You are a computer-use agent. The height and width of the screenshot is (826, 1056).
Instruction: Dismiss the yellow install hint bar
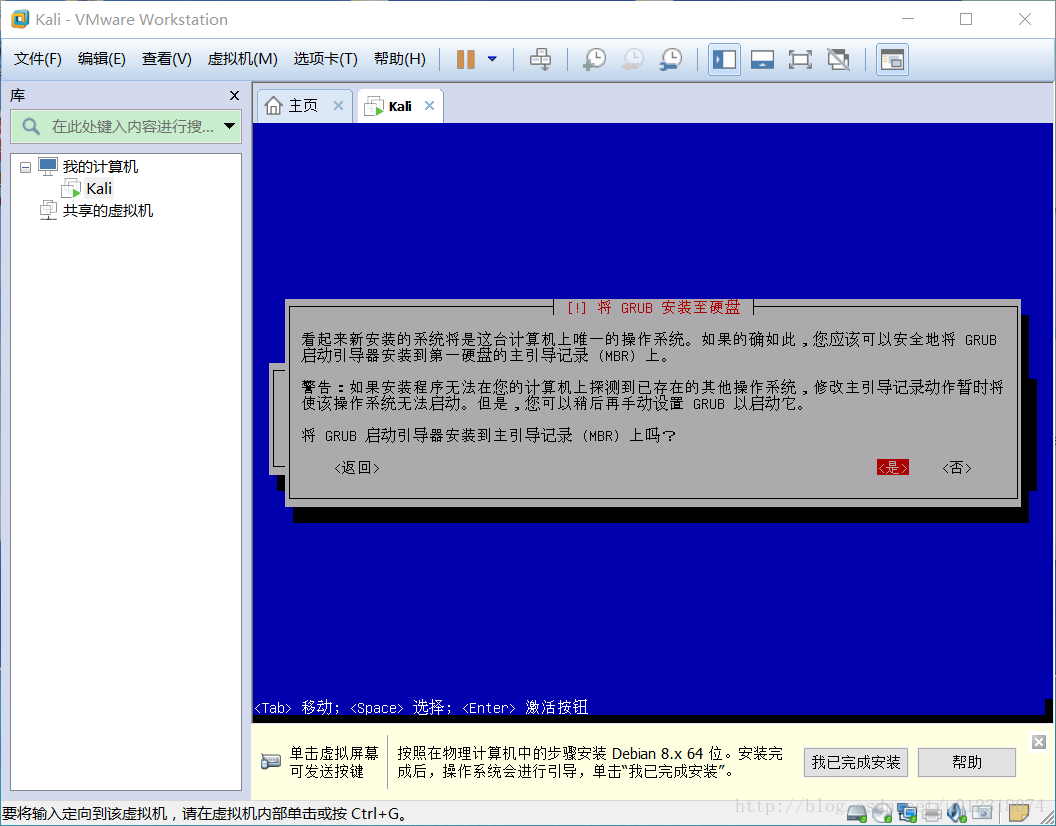(x=1039, y=742)
